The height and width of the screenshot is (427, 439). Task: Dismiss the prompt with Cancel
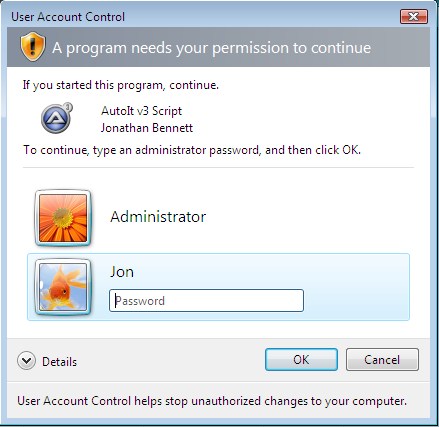[x=382, y=360]
